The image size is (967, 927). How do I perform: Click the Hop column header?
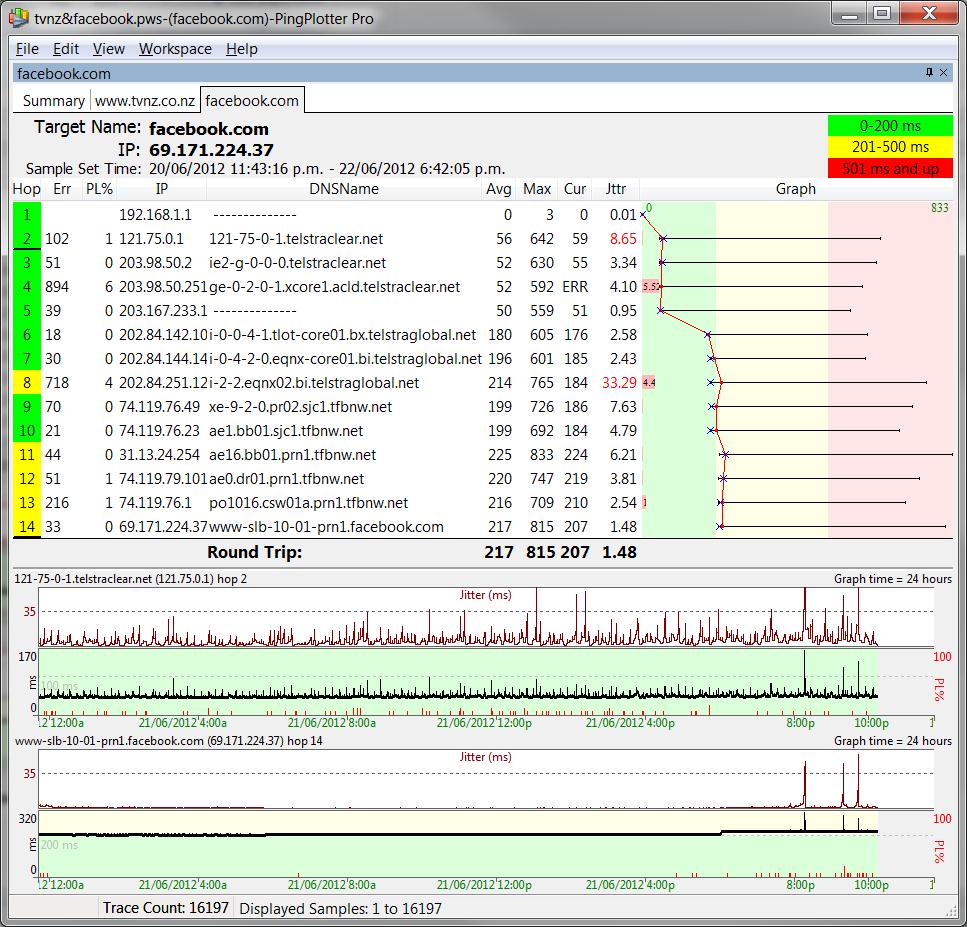click(27, 189)
